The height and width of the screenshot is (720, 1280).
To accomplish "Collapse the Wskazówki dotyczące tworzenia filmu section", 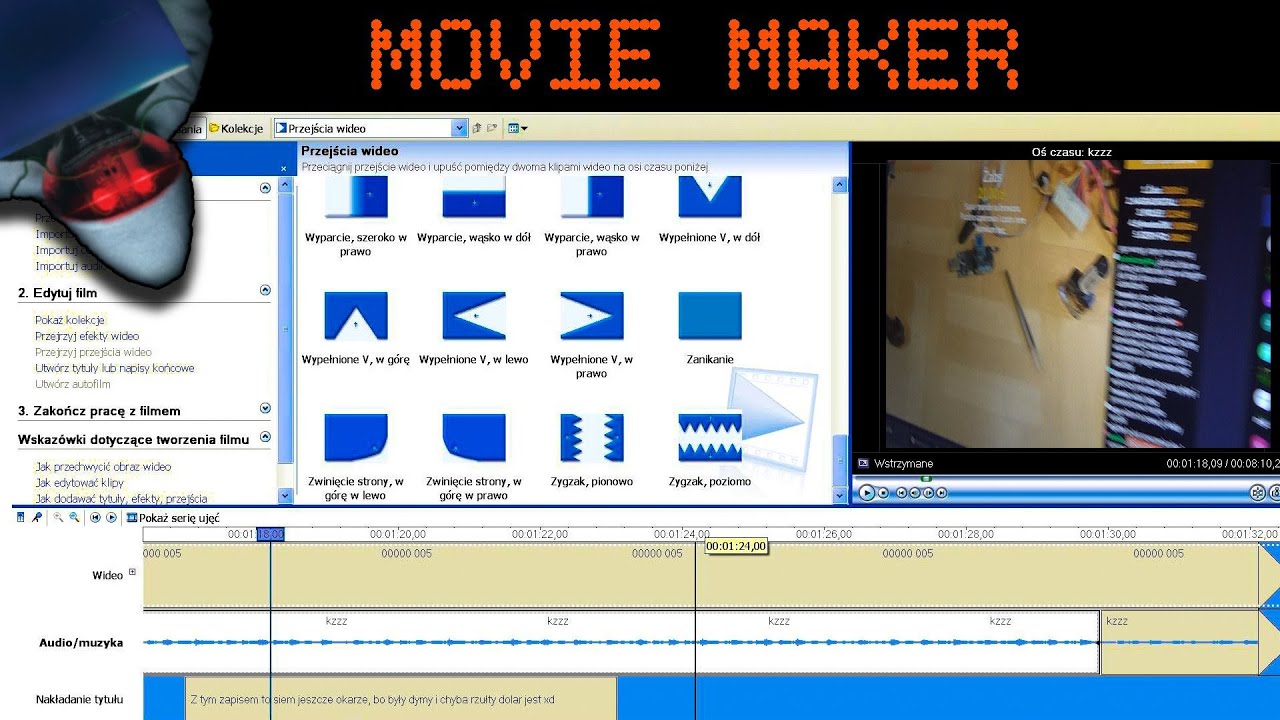I will click(265, 437).
